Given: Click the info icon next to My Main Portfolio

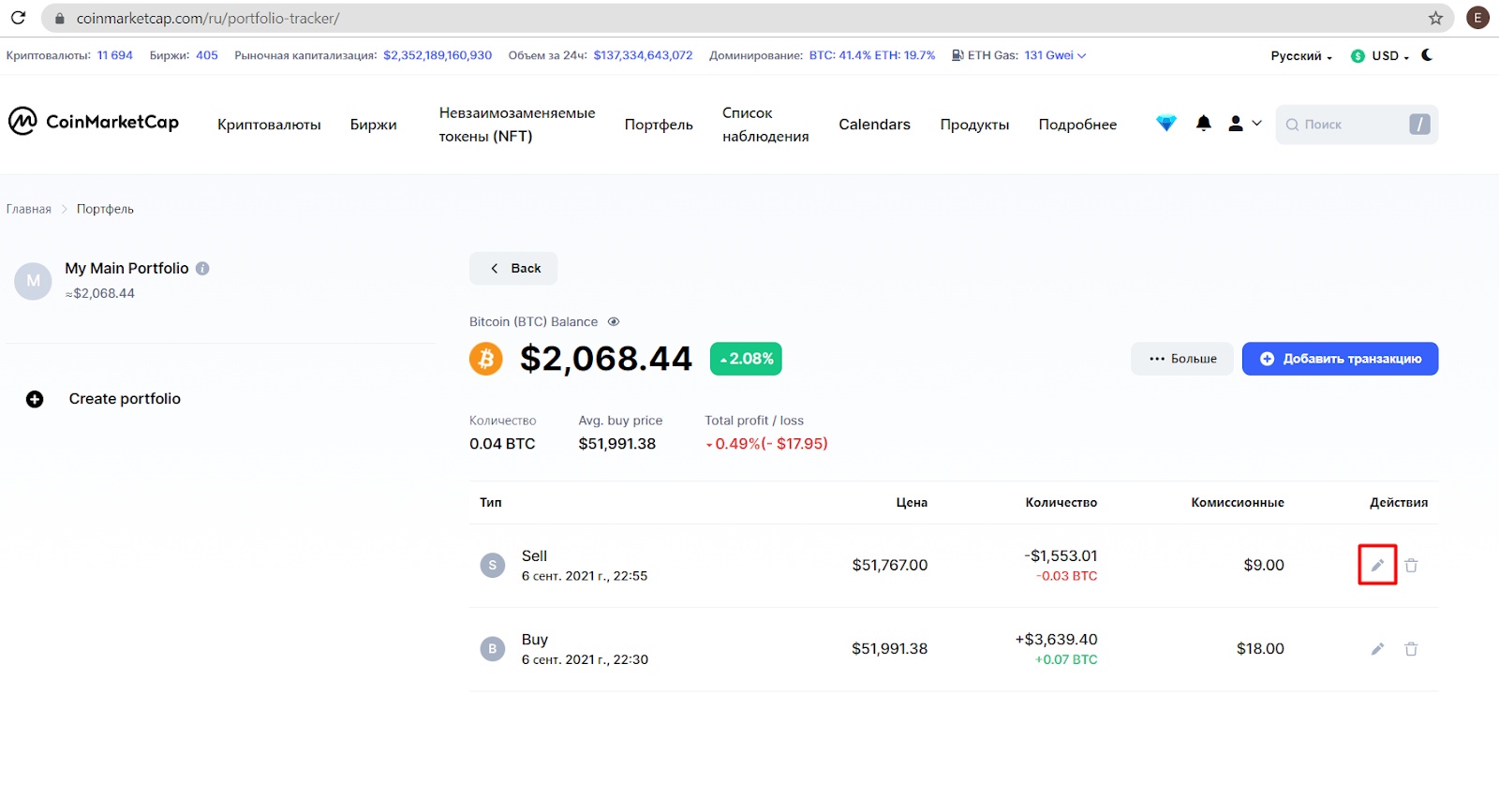Looking at the screenshot, I should coord(202,268).
